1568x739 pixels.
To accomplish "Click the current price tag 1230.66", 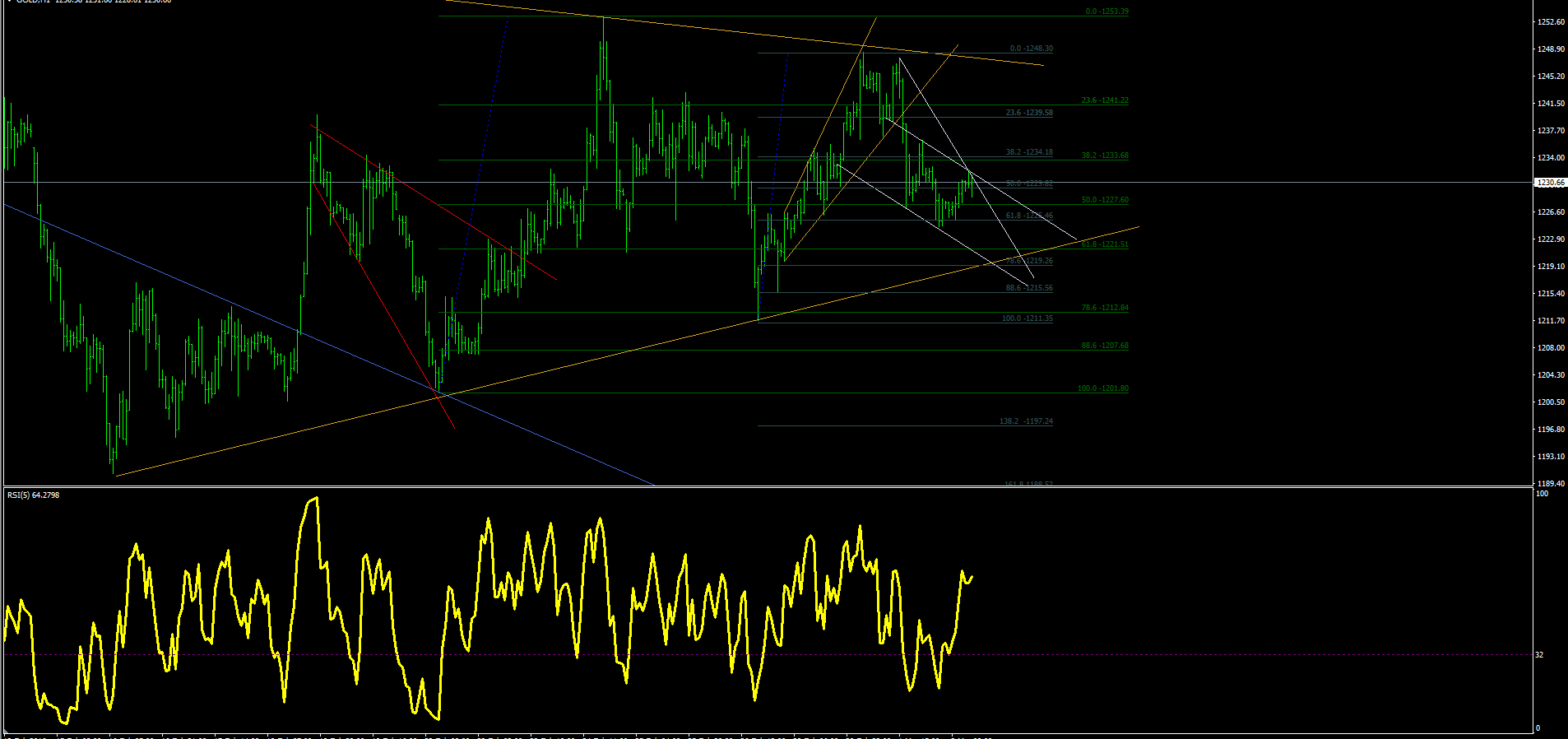I will (x=1550, y=183).
